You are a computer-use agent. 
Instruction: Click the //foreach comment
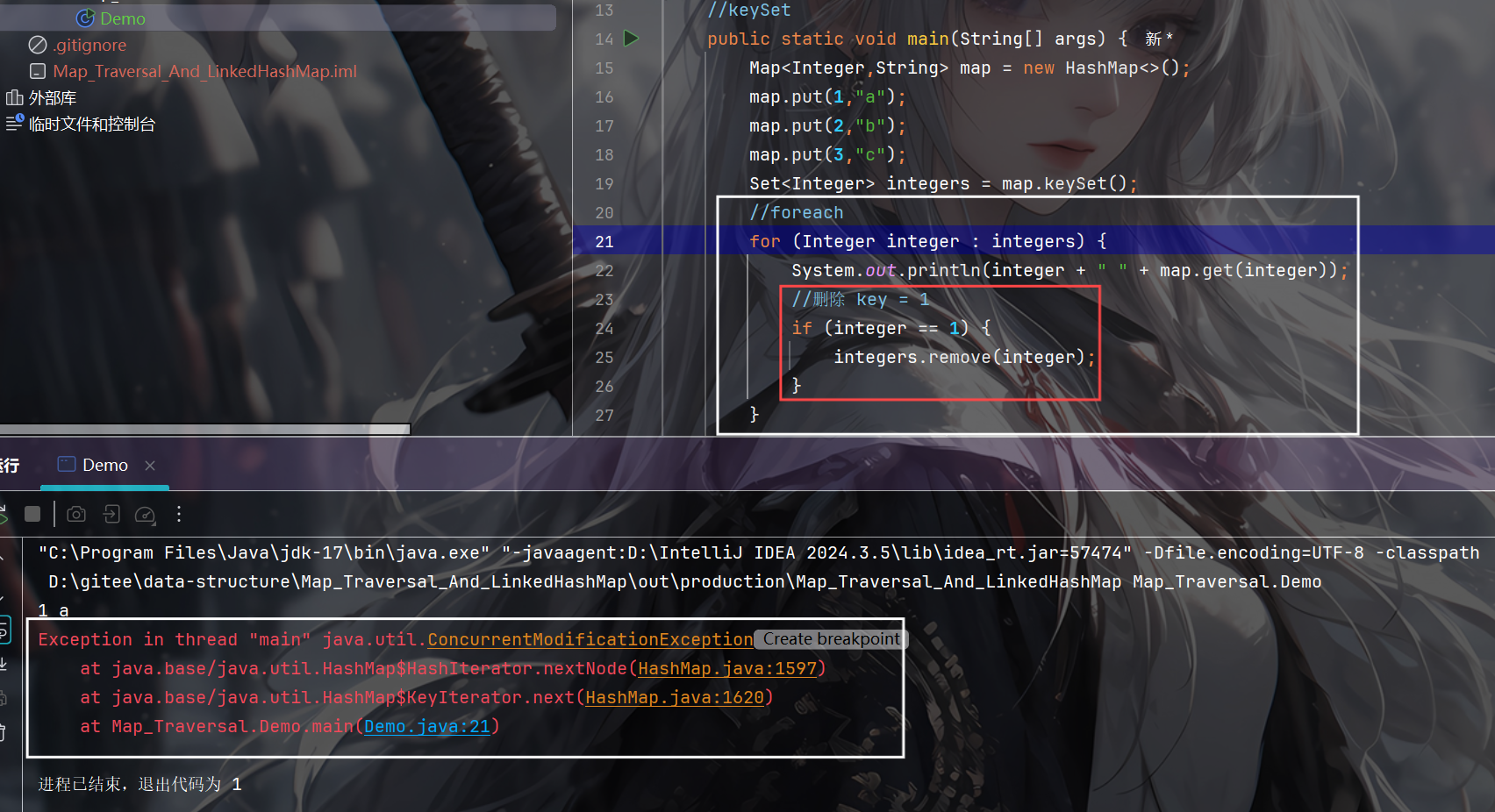(797, 212)
